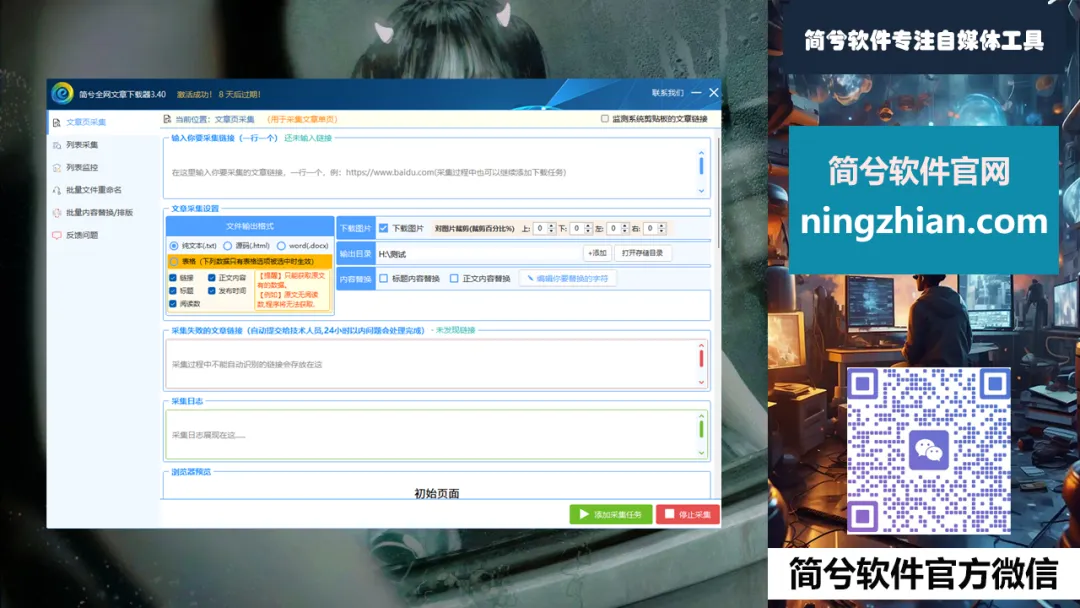
Task: Click the WeChat QR code image
Action: coord(928,450)
